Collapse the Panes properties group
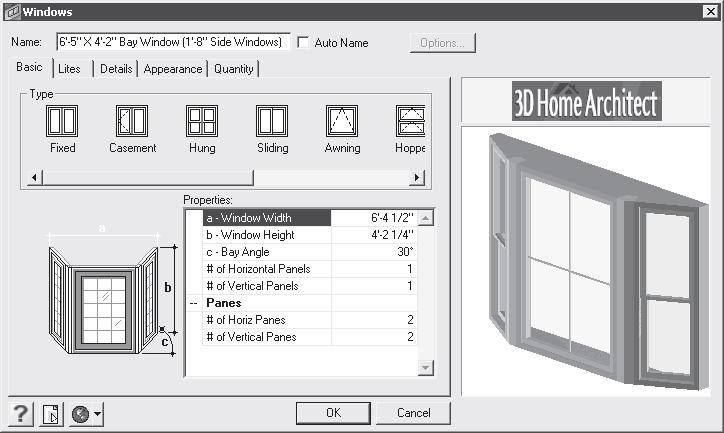This screenshot has height=433, width=724. point(193,302)
